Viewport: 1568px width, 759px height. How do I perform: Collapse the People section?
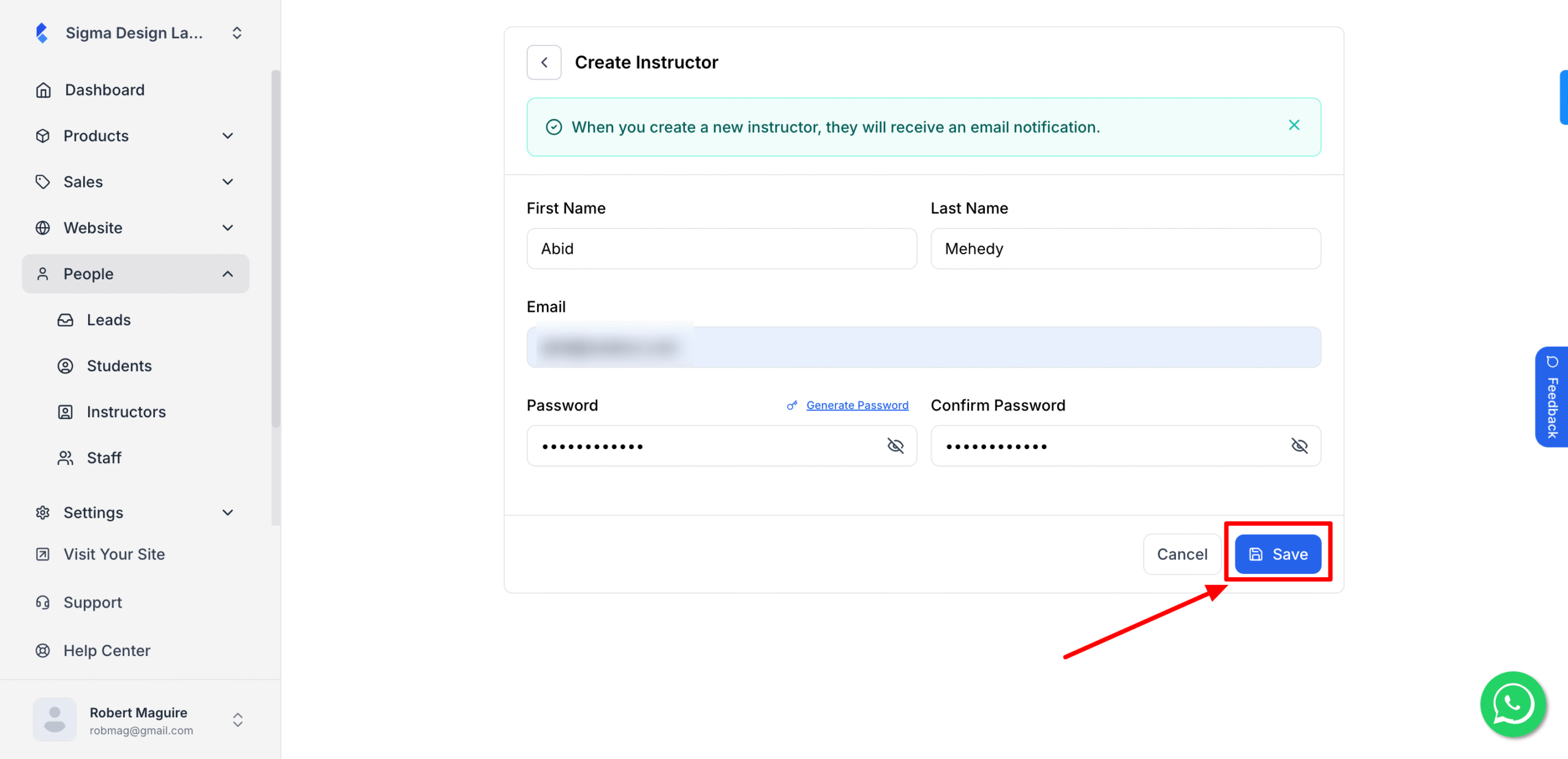tap(228, 274)
